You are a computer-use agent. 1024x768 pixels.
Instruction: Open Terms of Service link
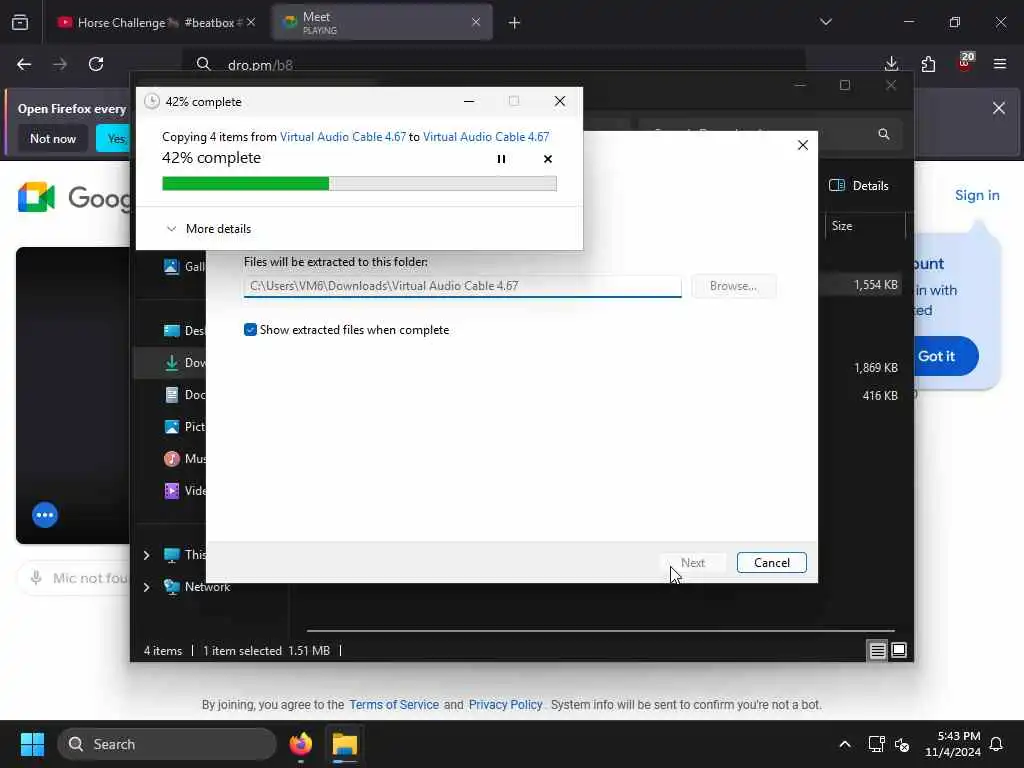click(394, 705)
